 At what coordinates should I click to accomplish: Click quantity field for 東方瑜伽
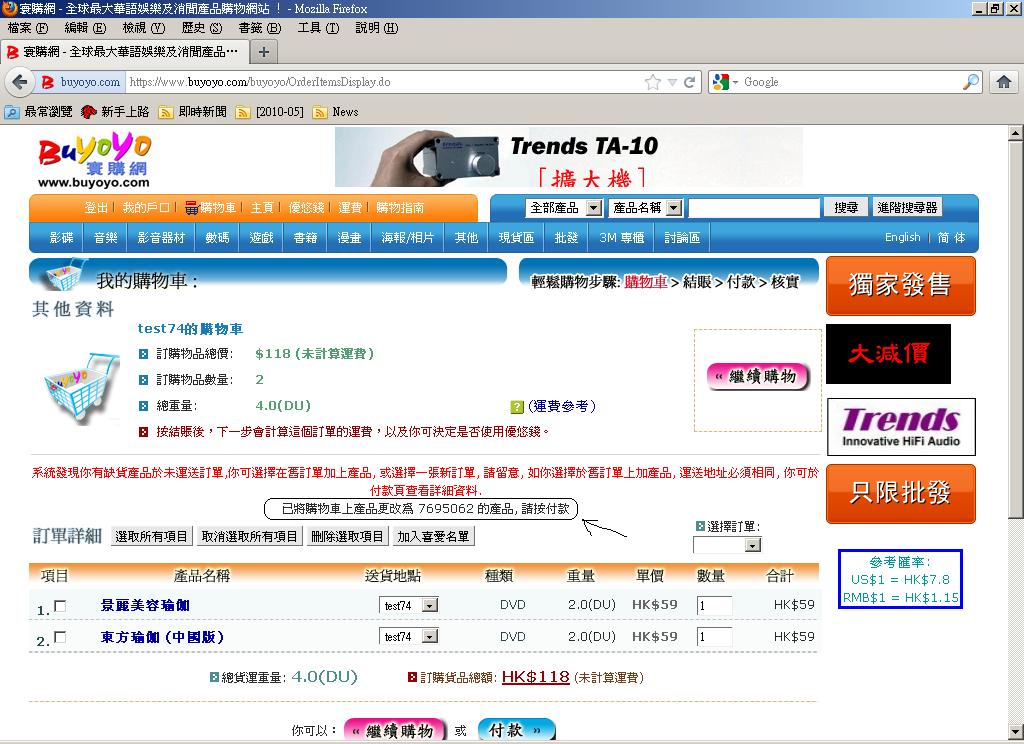coord(714,637)
